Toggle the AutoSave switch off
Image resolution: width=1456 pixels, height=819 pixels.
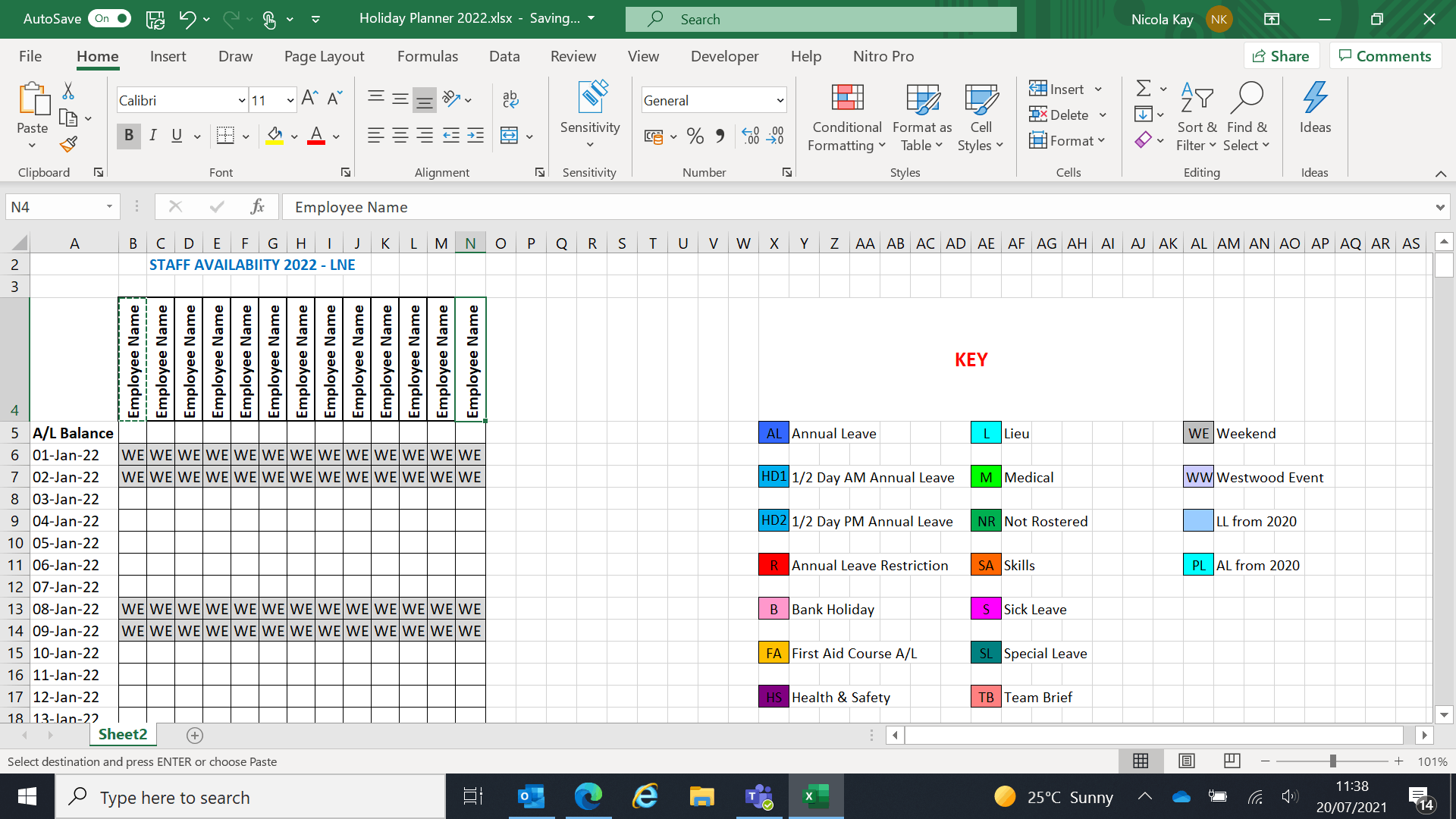pyautogui.click(x=110, y=18)
